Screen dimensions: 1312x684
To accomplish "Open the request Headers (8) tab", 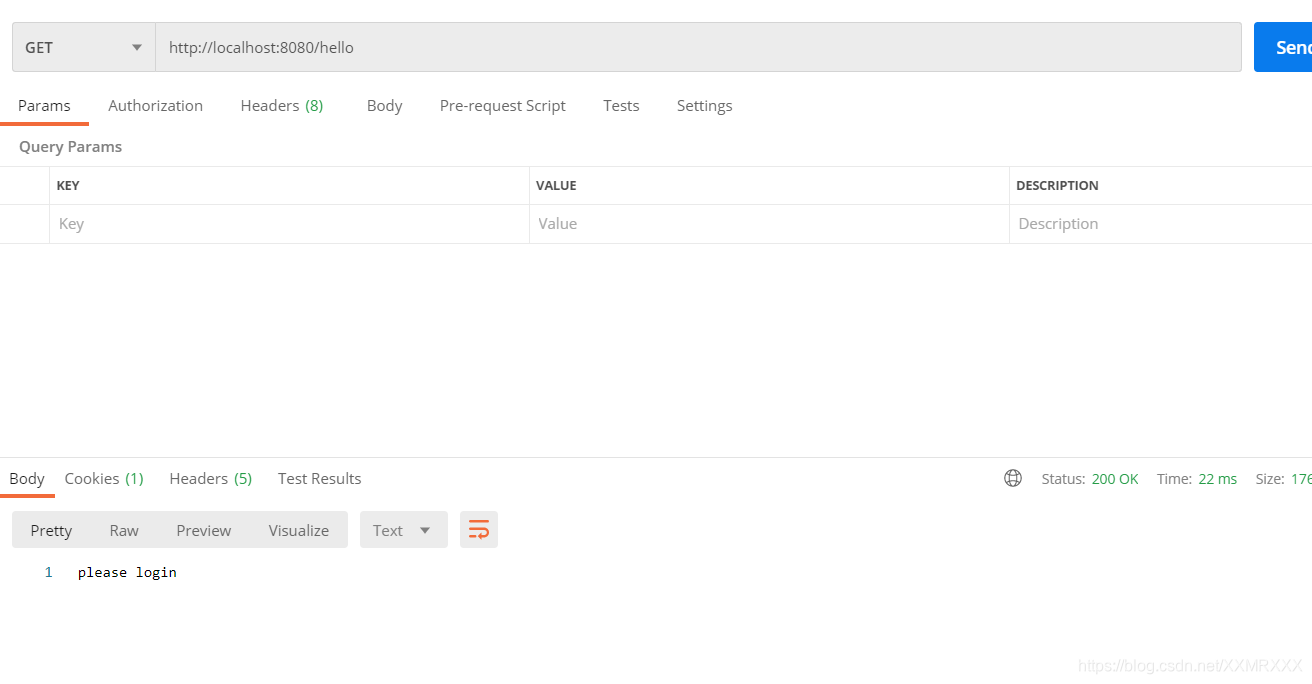I will (281, 105).
